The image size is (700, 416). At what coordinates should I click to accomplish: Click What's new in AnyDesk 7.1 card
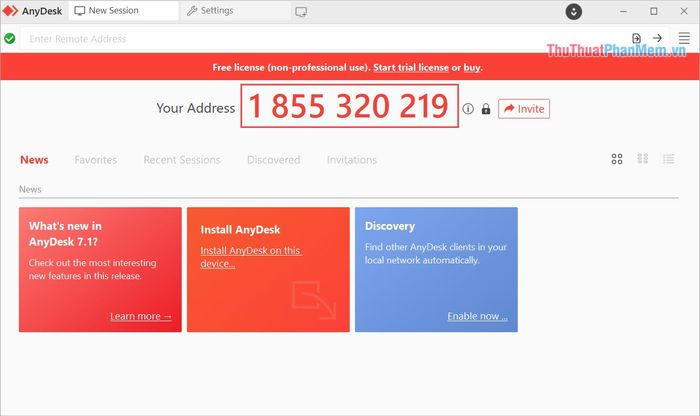point(100,270)
